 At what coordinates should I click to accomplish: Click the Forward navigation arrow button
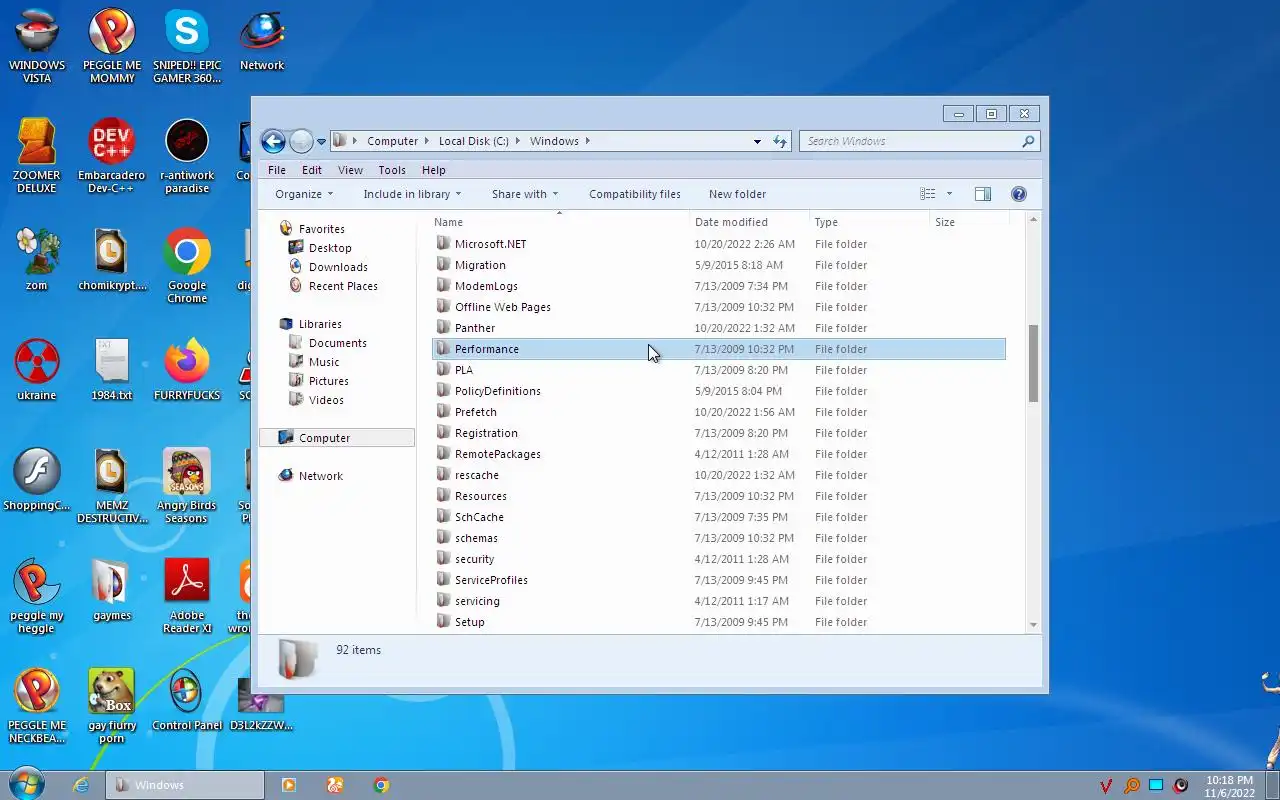301,141
